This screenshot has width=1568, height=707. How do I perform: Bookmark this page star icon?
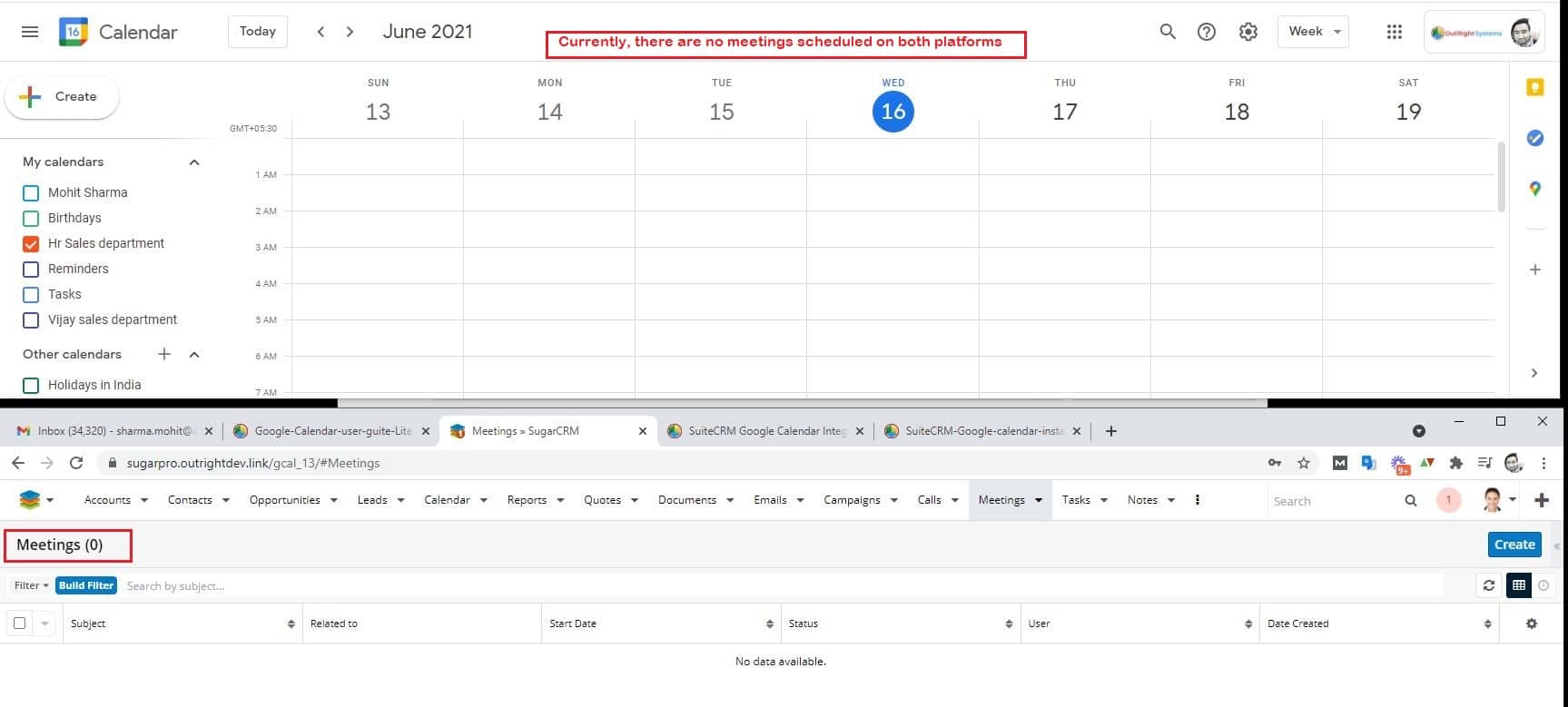click(1304, 463)
